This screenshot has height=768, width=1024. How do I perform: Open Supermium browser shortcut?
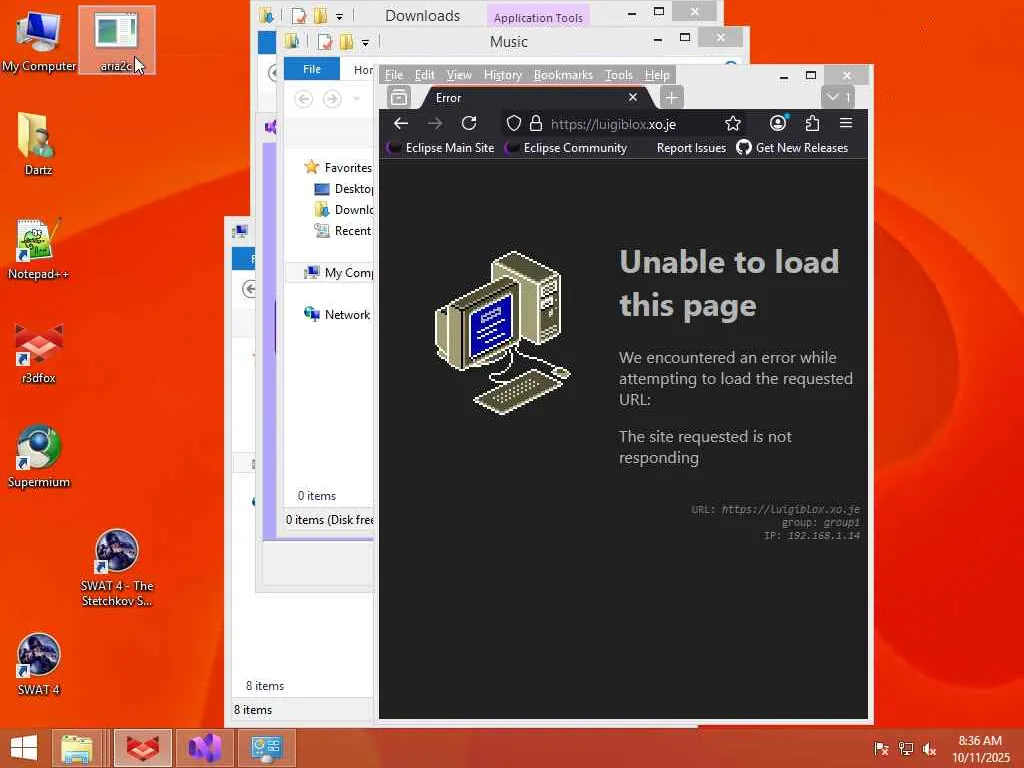click(38, 456)
